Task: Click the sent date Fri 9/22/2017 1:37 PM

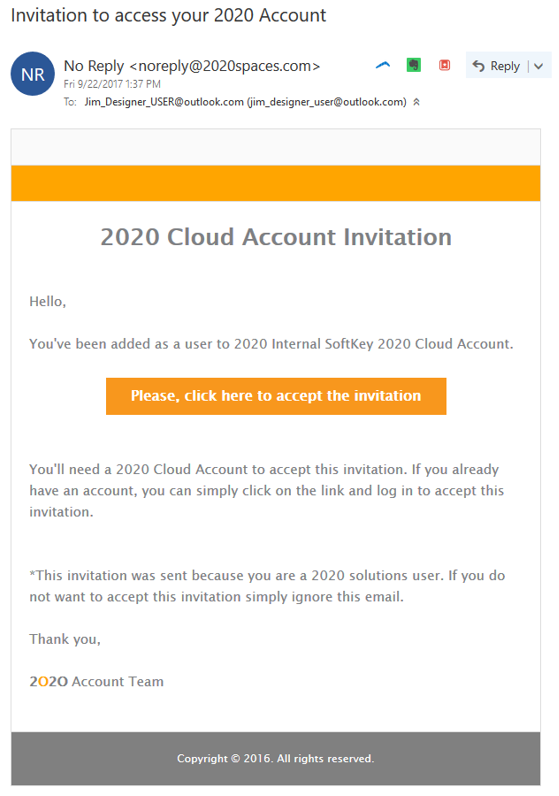Action: point(112,84)
